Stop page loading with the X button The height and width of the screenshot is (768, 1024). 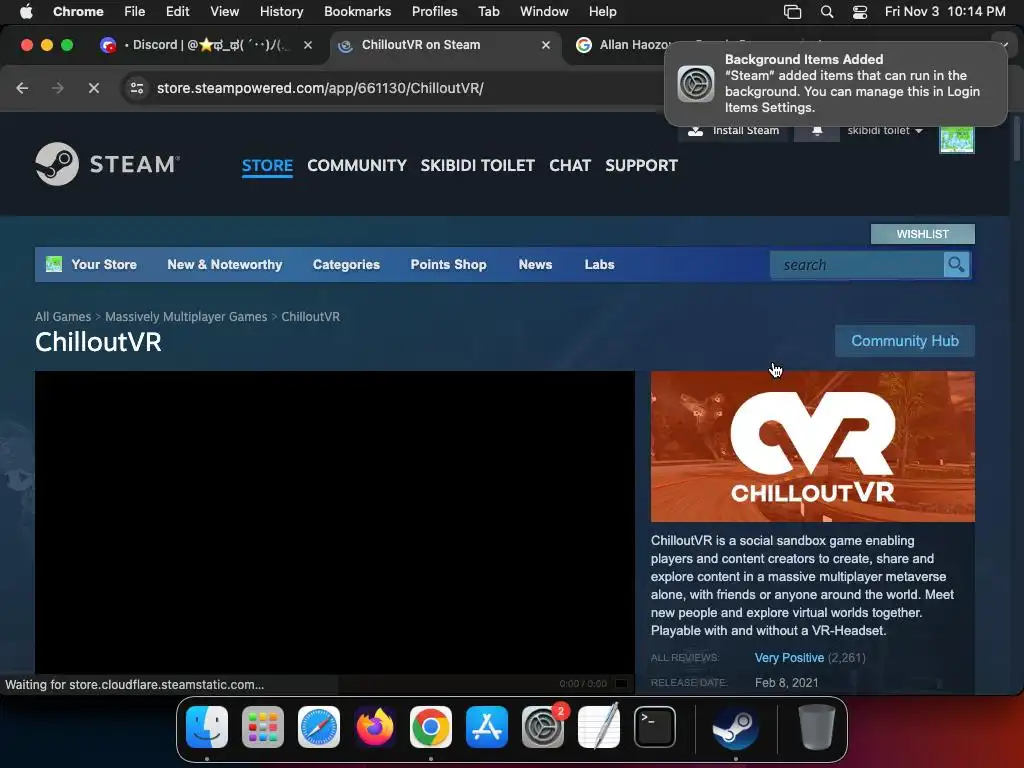pos(94,88)
